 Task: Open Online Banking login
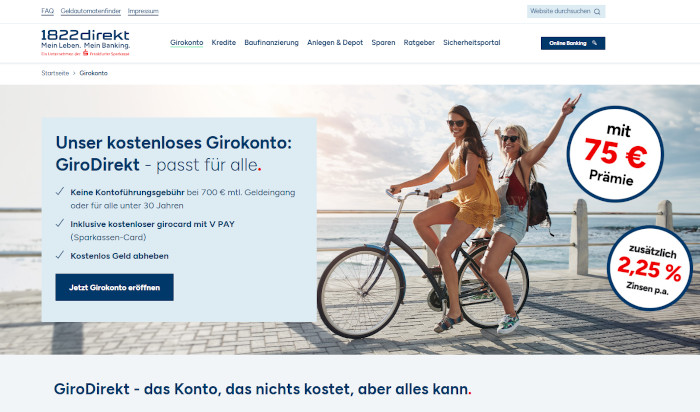point(573,43)
